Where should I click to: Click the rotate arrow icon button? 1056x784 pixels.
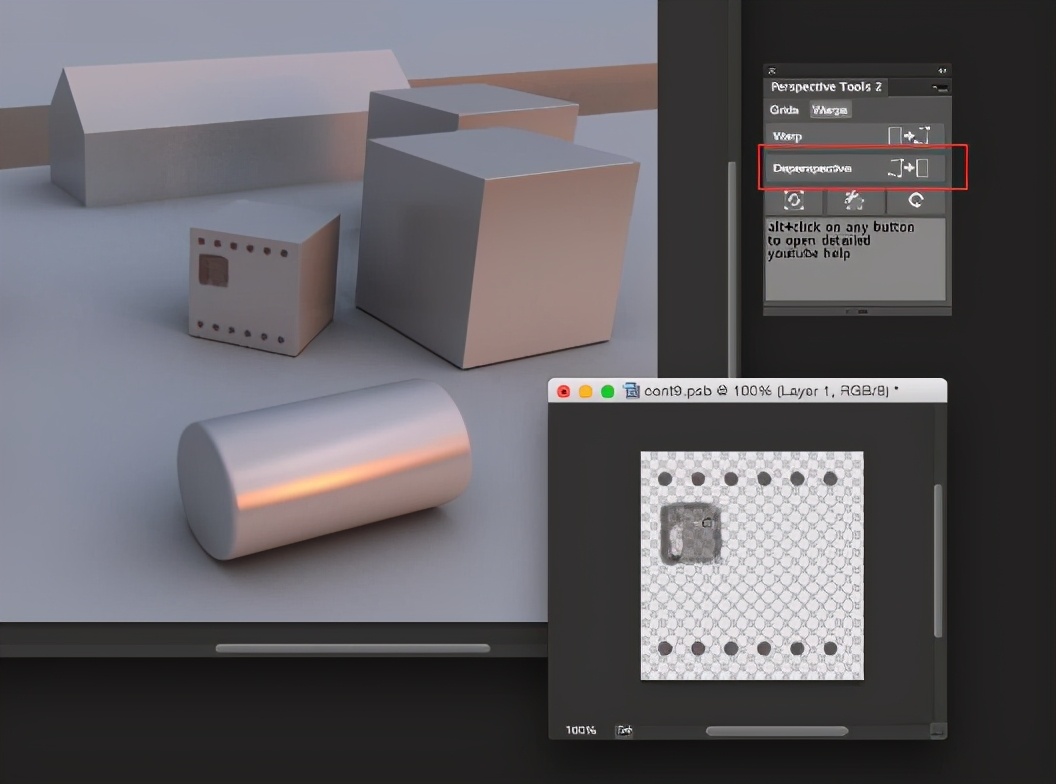pos(916,200)
